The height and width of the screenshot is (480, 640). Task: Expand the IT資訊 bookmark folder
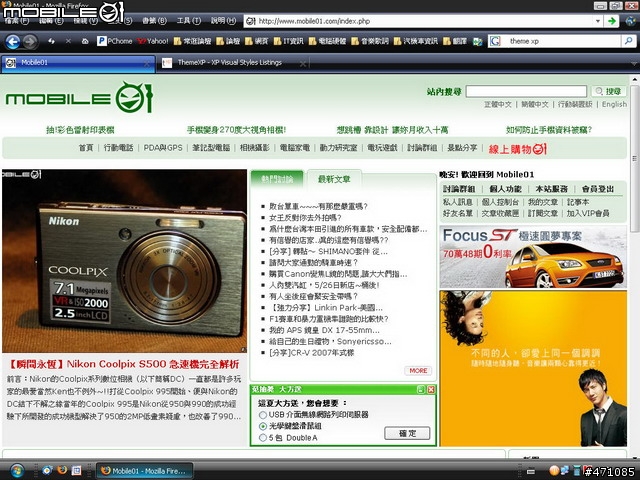pyautogui.click(x=288, y=41)
